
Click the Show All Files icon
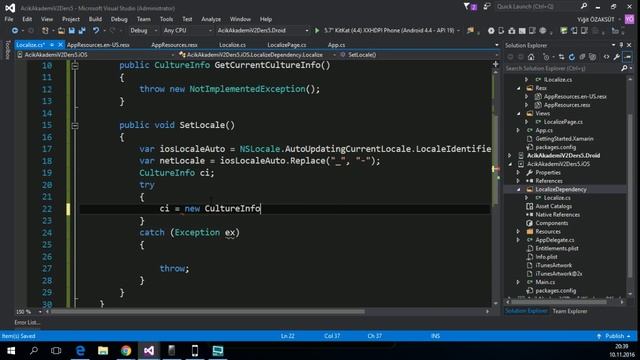pyautogui.click(x=592, y=57)
